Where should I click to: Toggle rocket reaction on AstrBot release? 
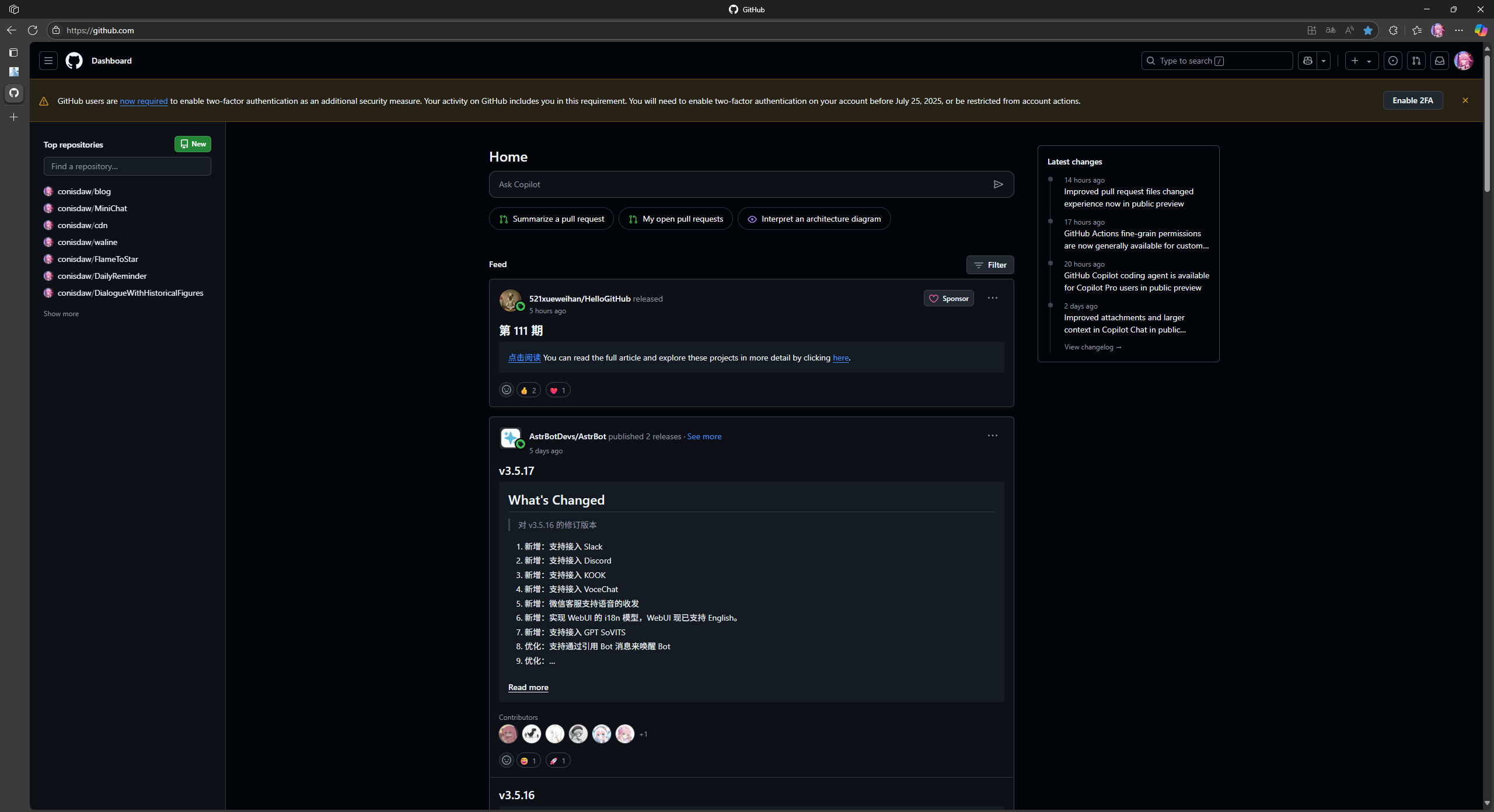[x=558, y=761]
